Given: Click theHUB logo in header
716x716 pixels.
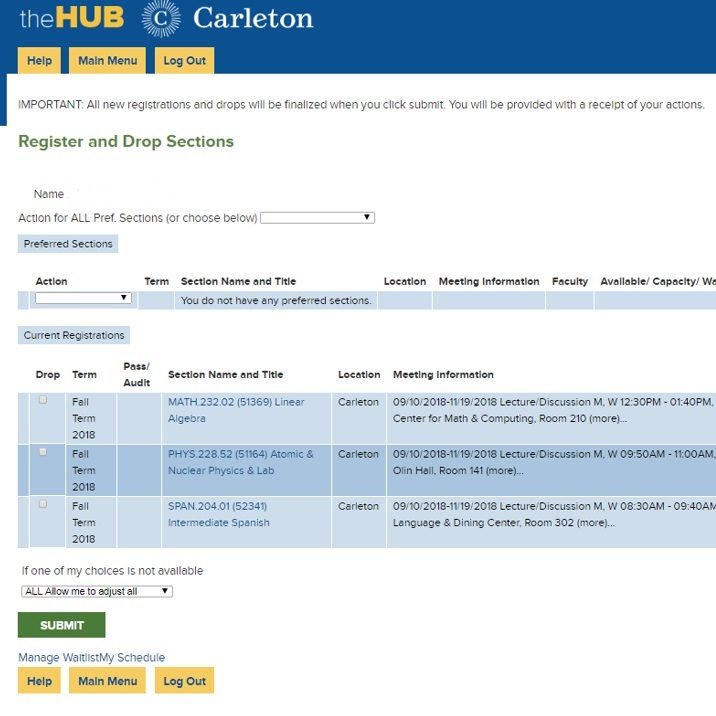Looking at the screenshot, I should [72, 18].
